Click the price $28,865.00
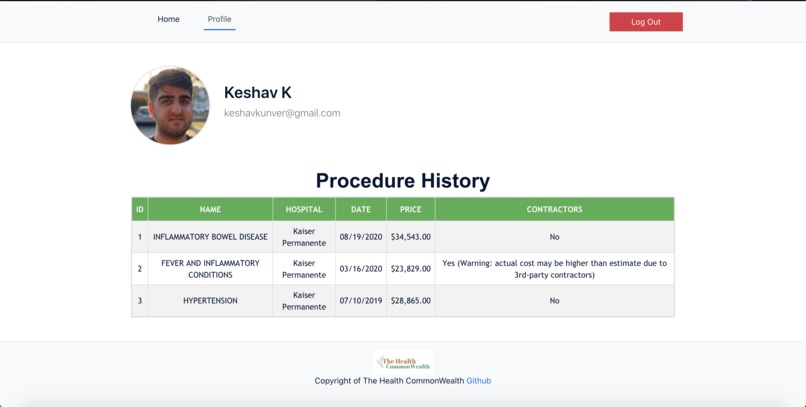The width and height of the screenshot is (806, 407). tap(411, 301)
